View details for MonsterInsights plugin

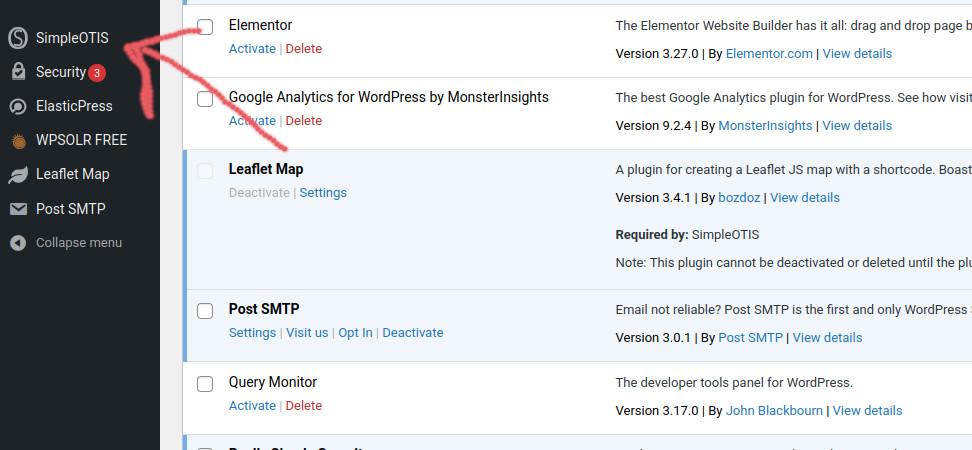click(x=857, y=126)
